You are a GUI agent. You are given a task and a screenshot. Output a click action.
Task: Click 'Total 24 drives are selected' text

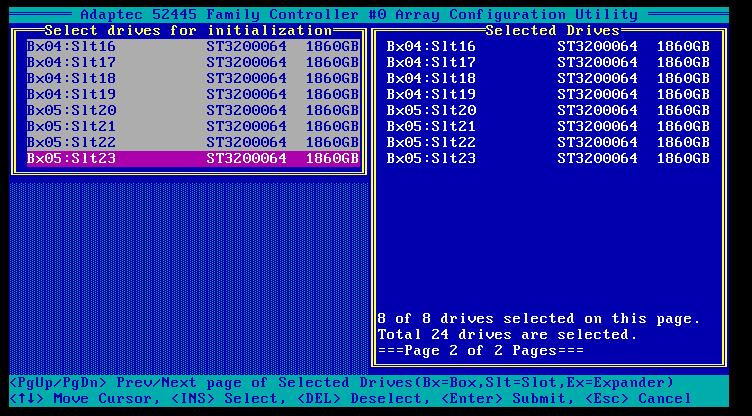507,334
